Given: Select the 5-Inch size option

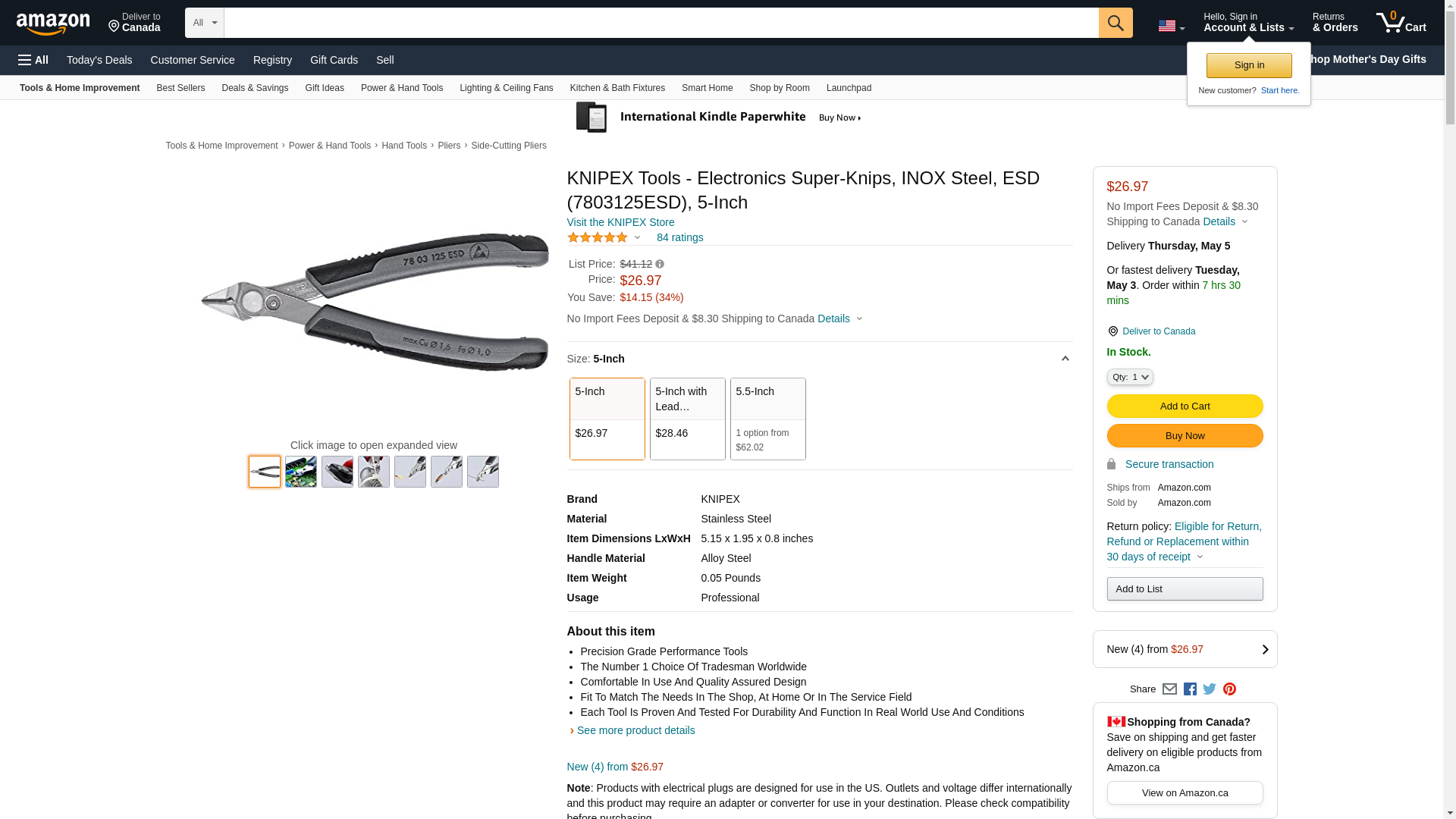Looking at the screenshot, I should (x=607, y=419).
